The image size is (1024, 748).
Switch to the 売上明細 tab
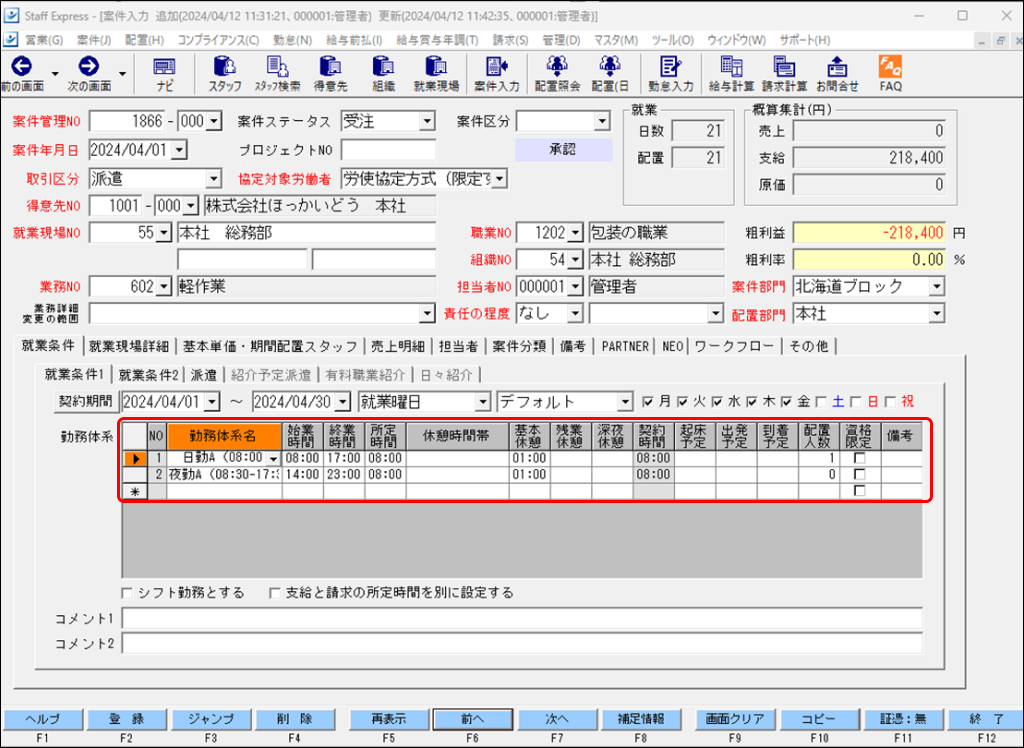[397, 346]
